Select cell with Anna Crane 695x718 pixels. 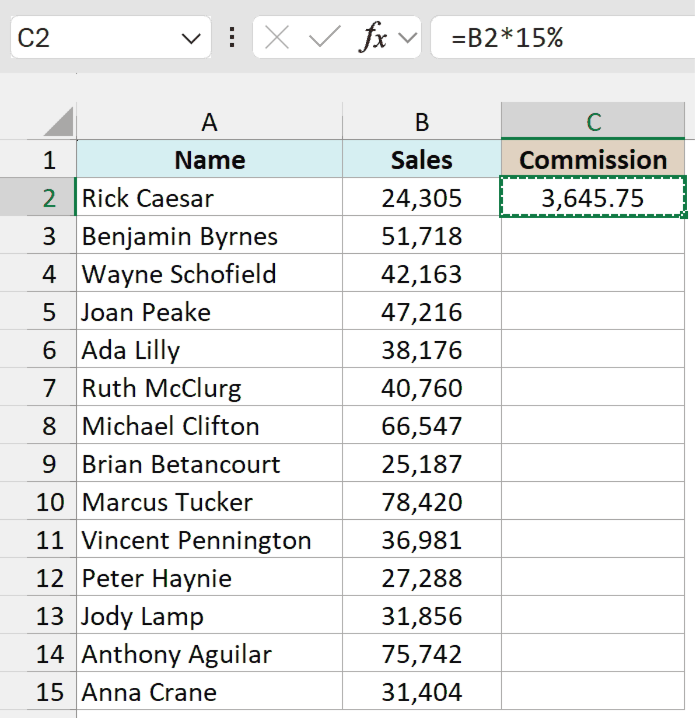210,691
